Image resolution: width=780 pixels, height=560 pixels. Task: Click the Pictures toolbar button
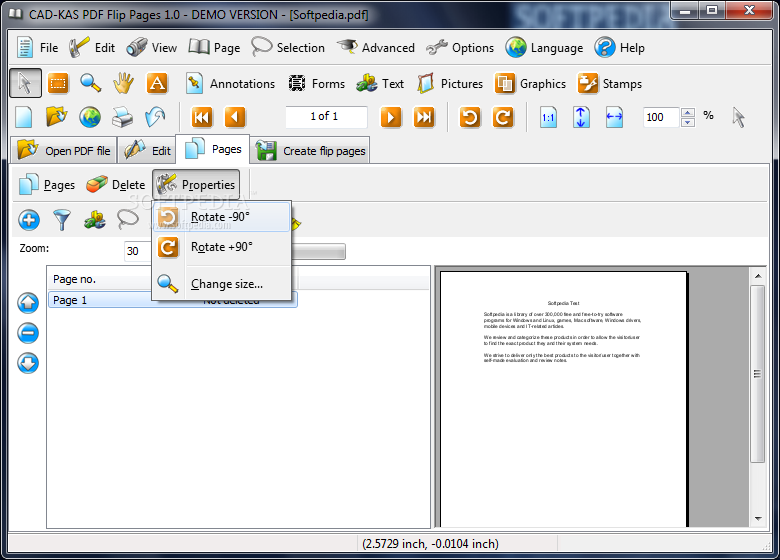point(450,84)
